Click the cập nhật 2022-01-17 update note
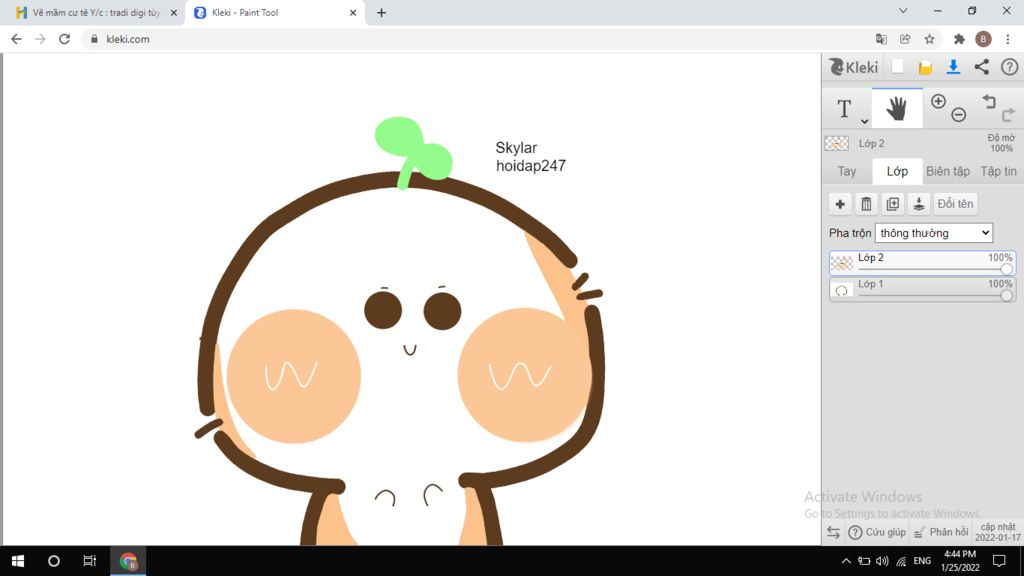1024x576 pixels. pyautogui.click(x=997, y=532)
